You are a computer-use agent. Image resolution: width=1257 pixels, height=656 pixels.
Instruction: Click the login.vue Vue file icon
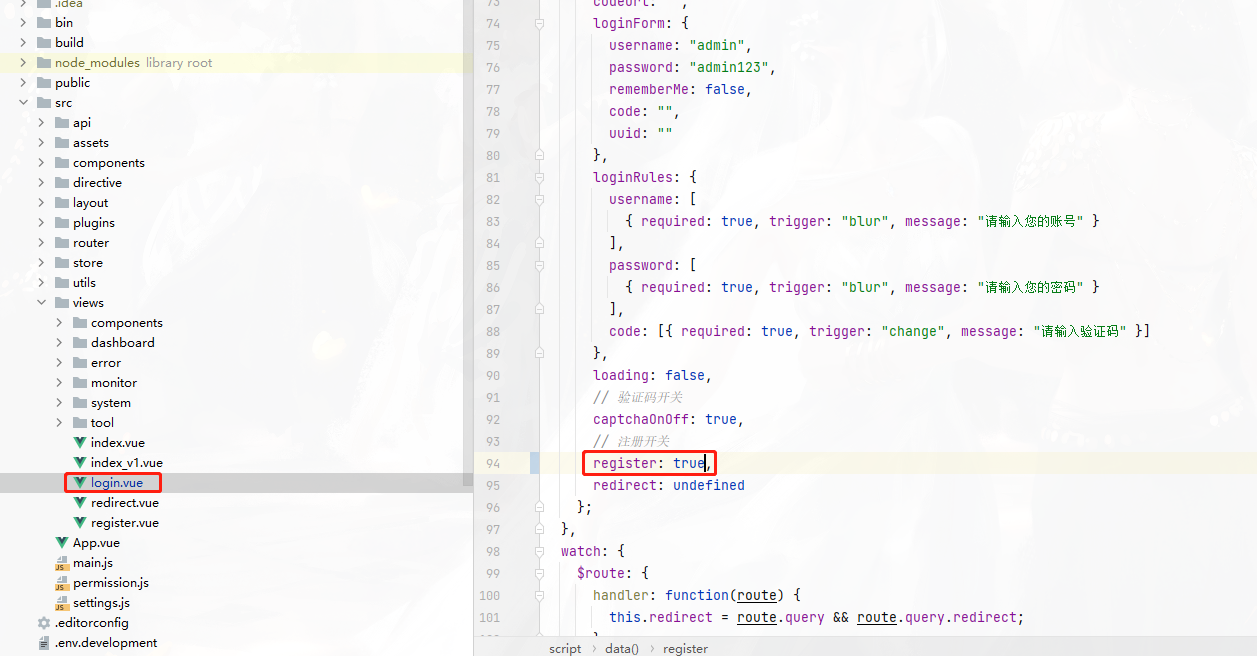[80, 483]
